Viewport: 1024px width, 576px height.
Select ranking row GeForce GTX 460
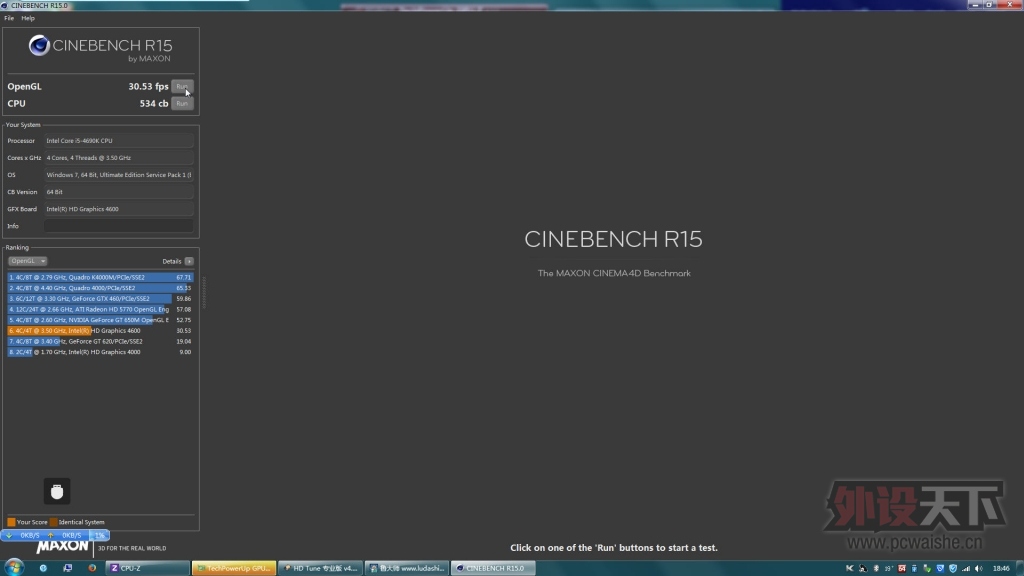click(100, 298)
